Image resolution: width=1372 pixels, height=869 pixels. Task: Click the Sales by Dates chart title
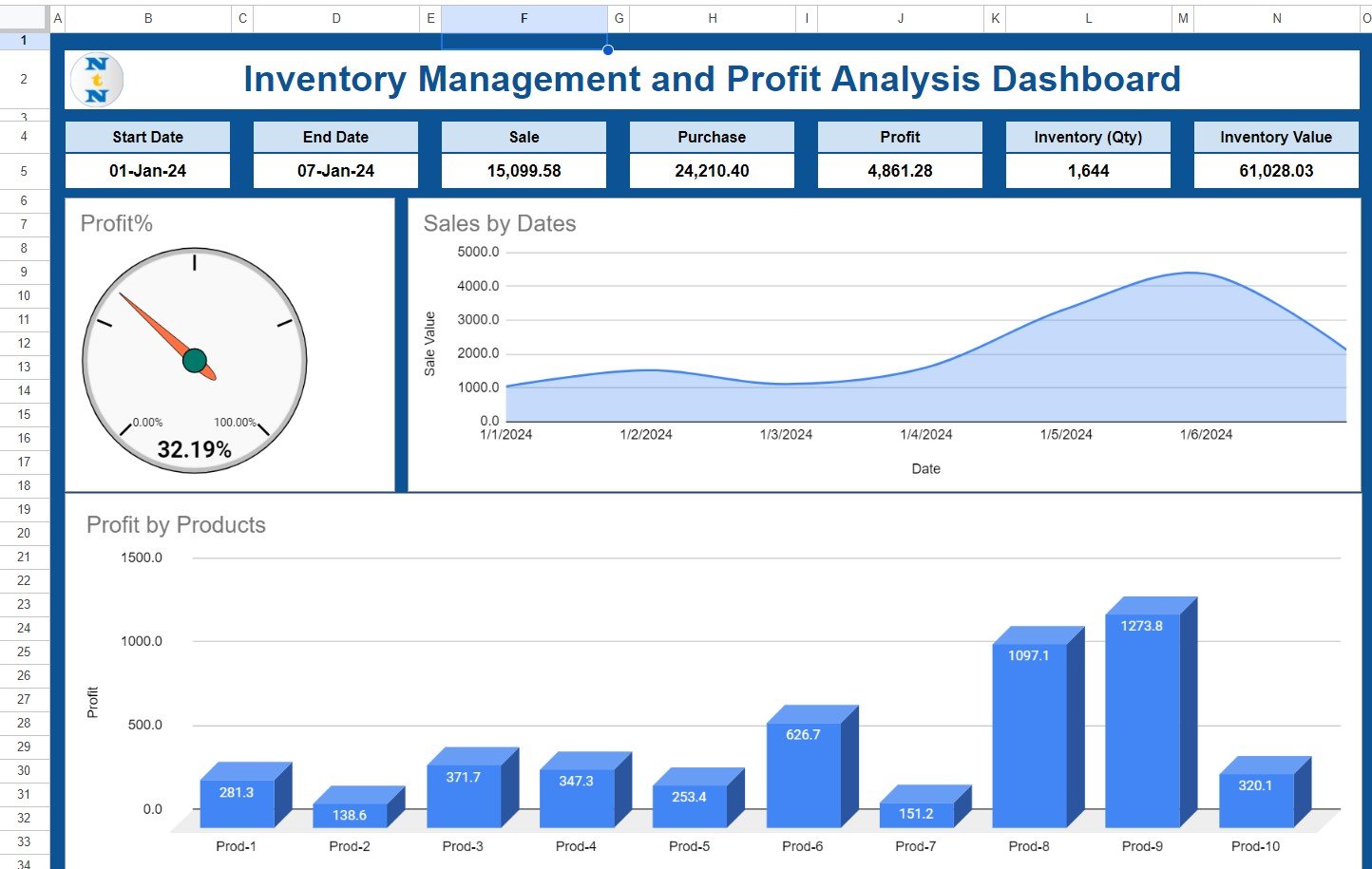pos(500,224)
